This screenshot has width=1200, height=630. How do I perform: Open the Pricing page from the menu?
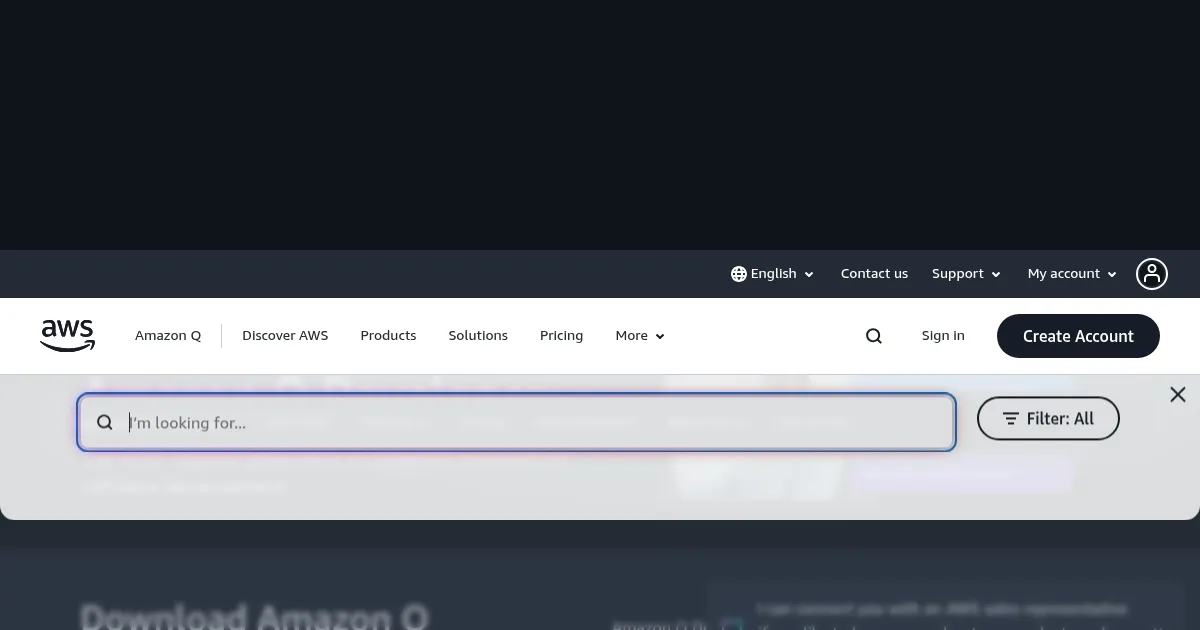(x=561, y=336)
